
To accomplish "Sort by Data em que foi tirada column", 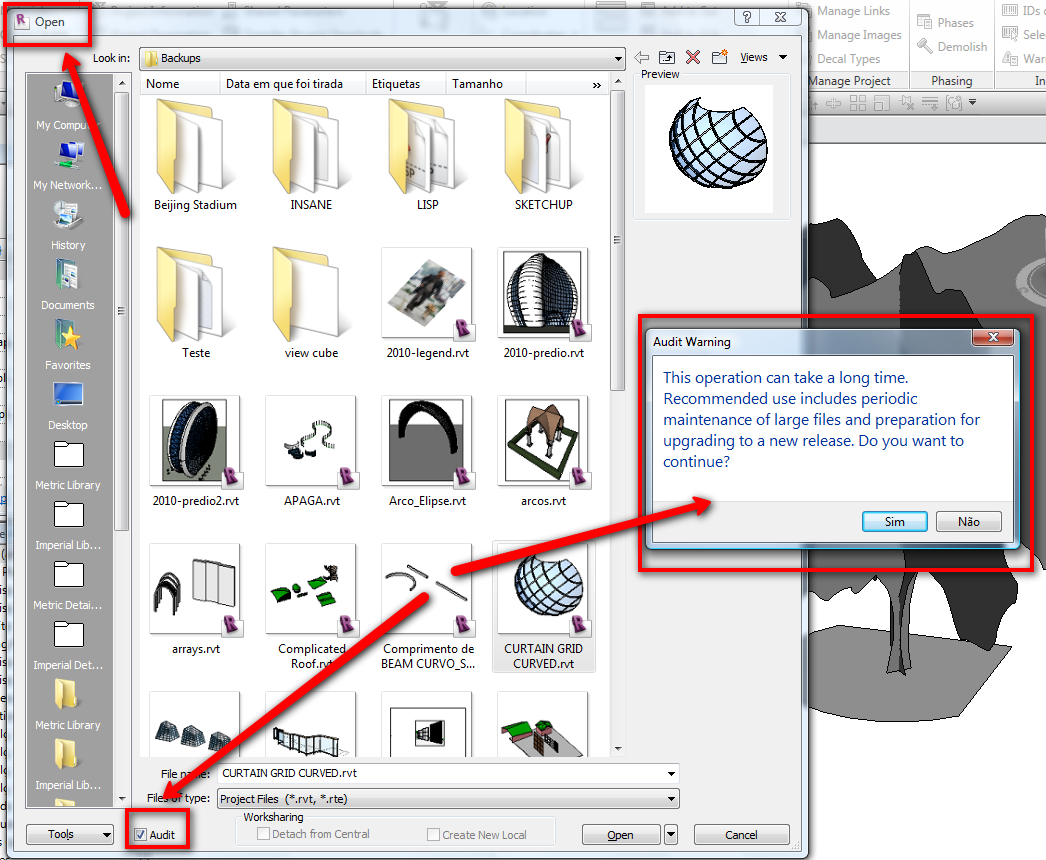I will click(292, 84).
